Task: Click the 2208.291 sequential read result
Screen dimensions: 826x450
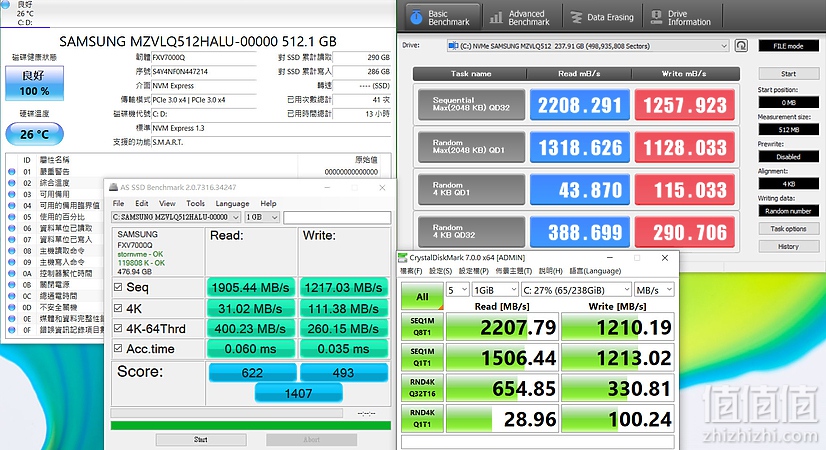Action: click(579, 105)
